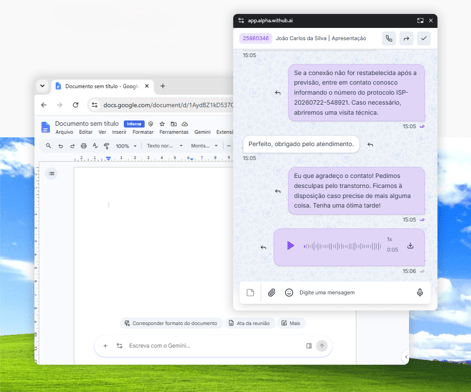The image size is (471, 392).
Task: Redo the last action in Docs
Action: point(72,146)
